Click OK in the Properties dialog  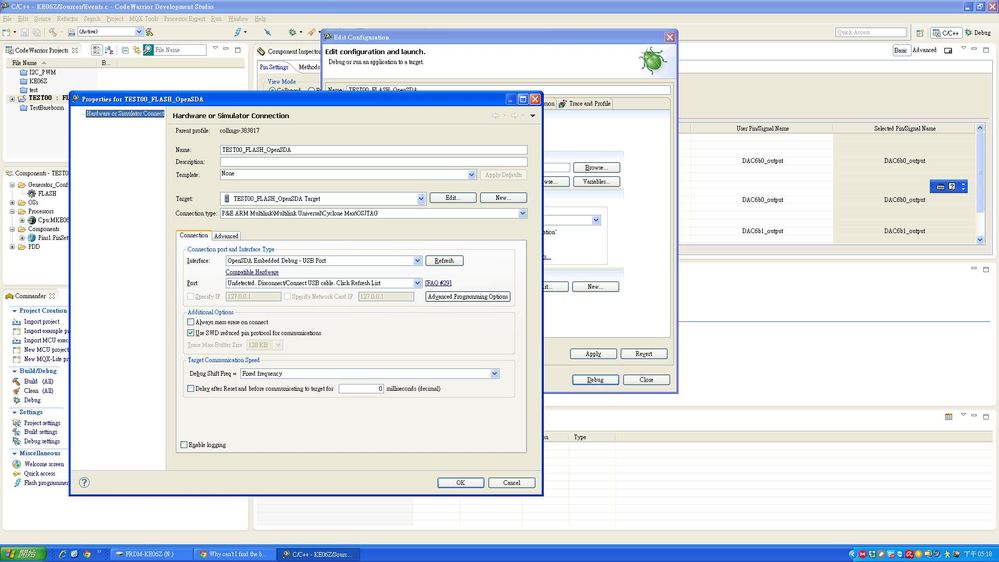pos(461,483)
